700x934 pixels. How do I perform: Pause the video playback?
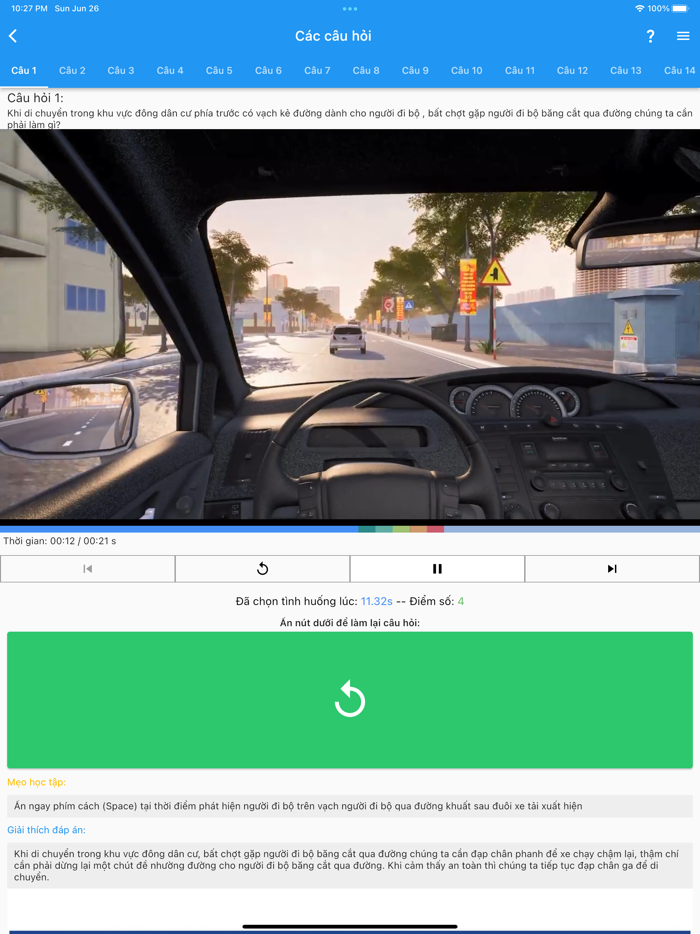(437, 569)
